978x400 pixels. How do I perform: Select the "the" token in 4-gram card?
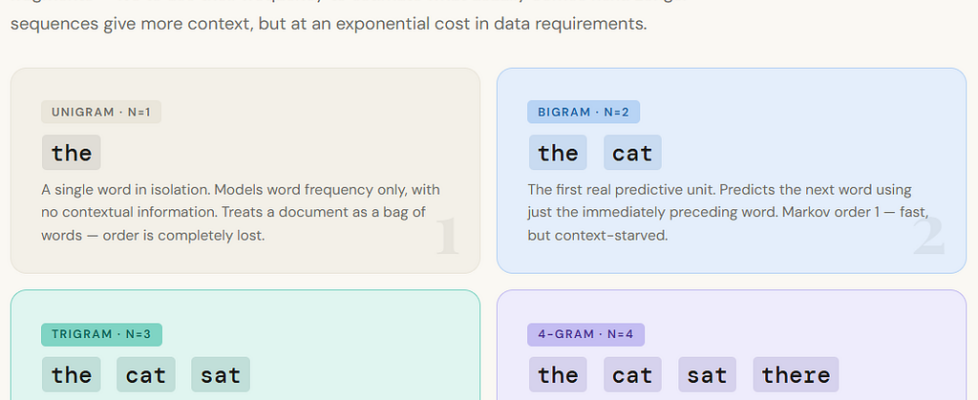pos(558,375)
